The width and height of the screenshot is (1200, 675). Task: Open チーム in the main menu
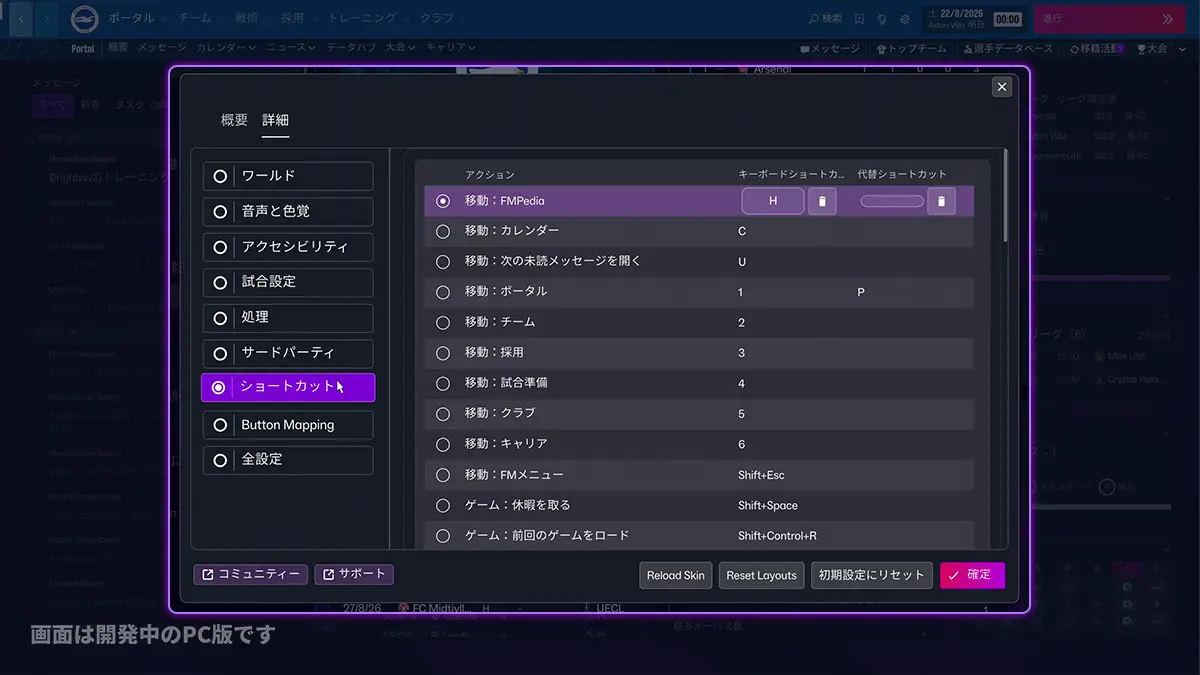195,18
